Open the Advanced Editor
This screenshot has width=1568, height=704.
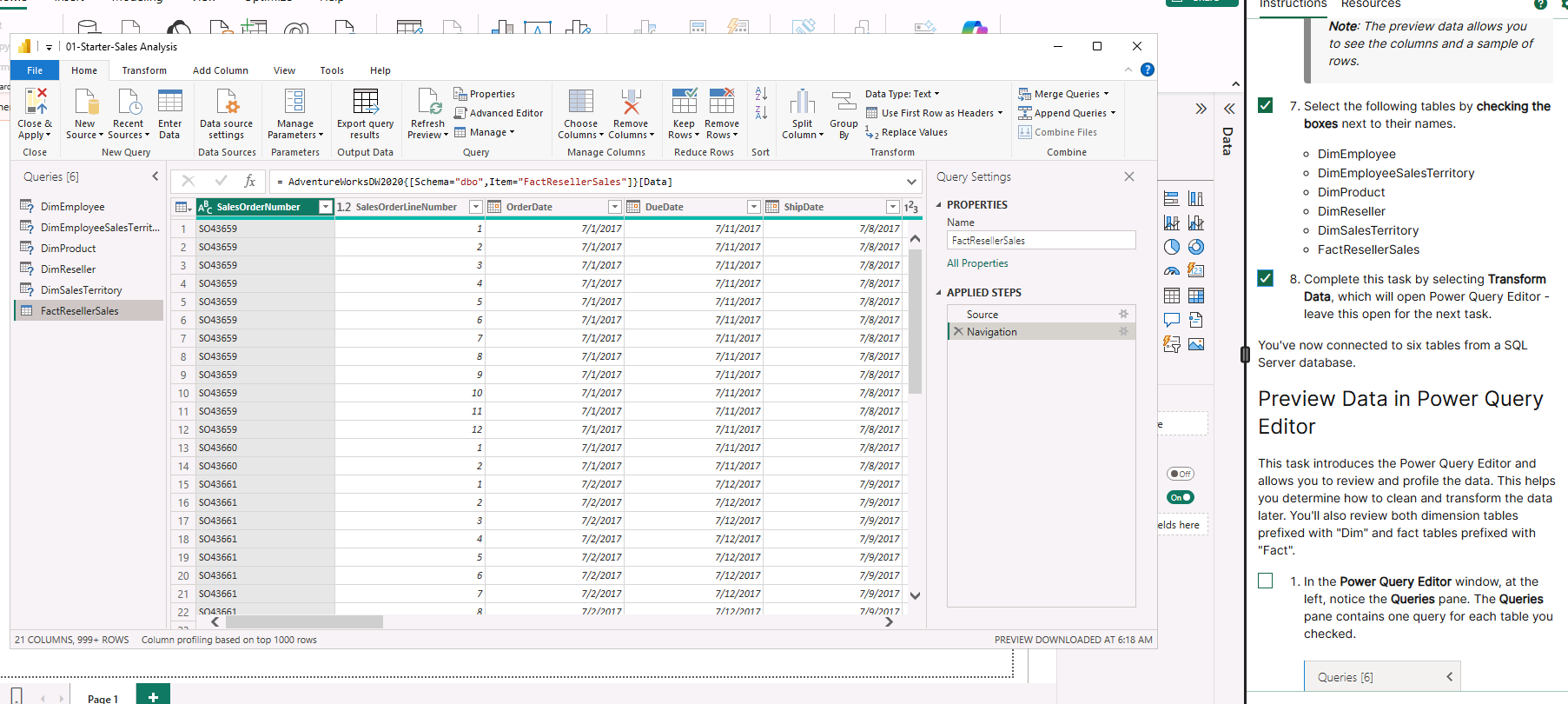tap(499, 113)
